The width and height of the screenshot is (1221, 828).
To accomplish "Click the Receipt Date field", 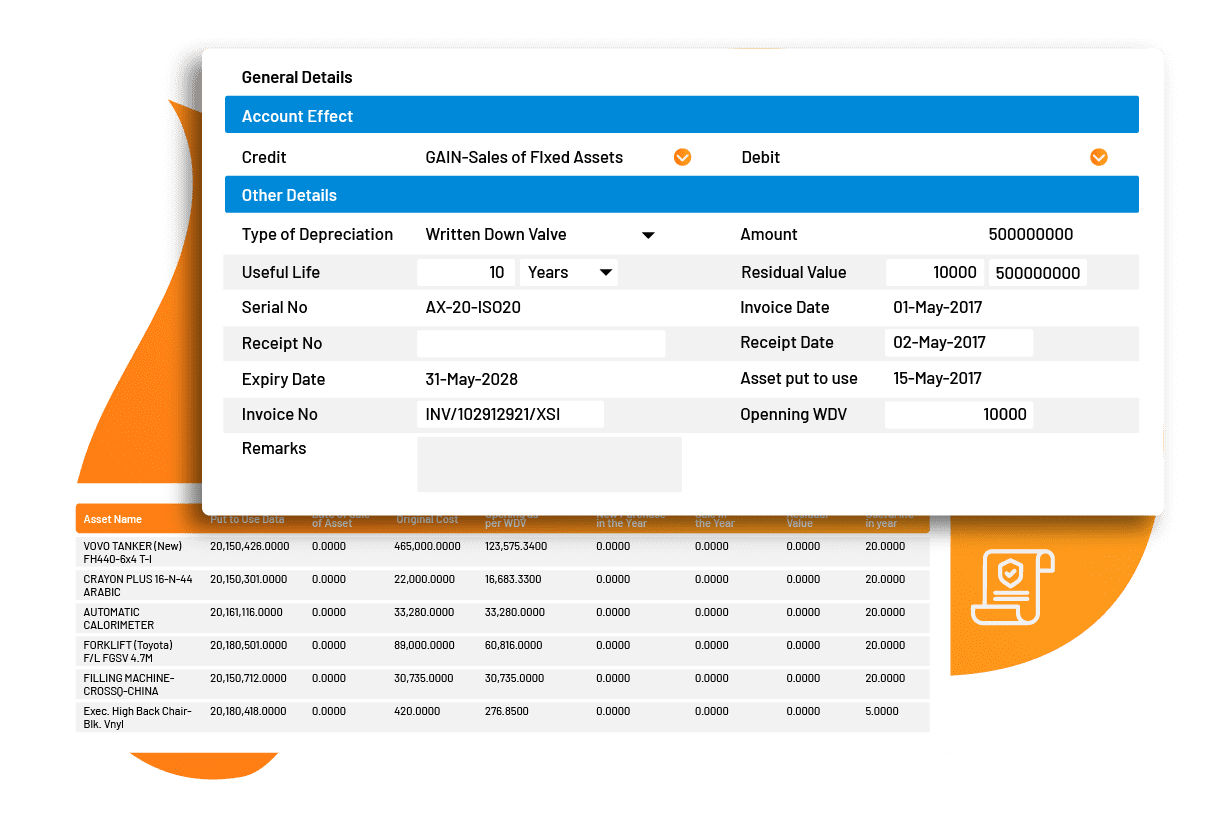I will click(x=958, y=342).
